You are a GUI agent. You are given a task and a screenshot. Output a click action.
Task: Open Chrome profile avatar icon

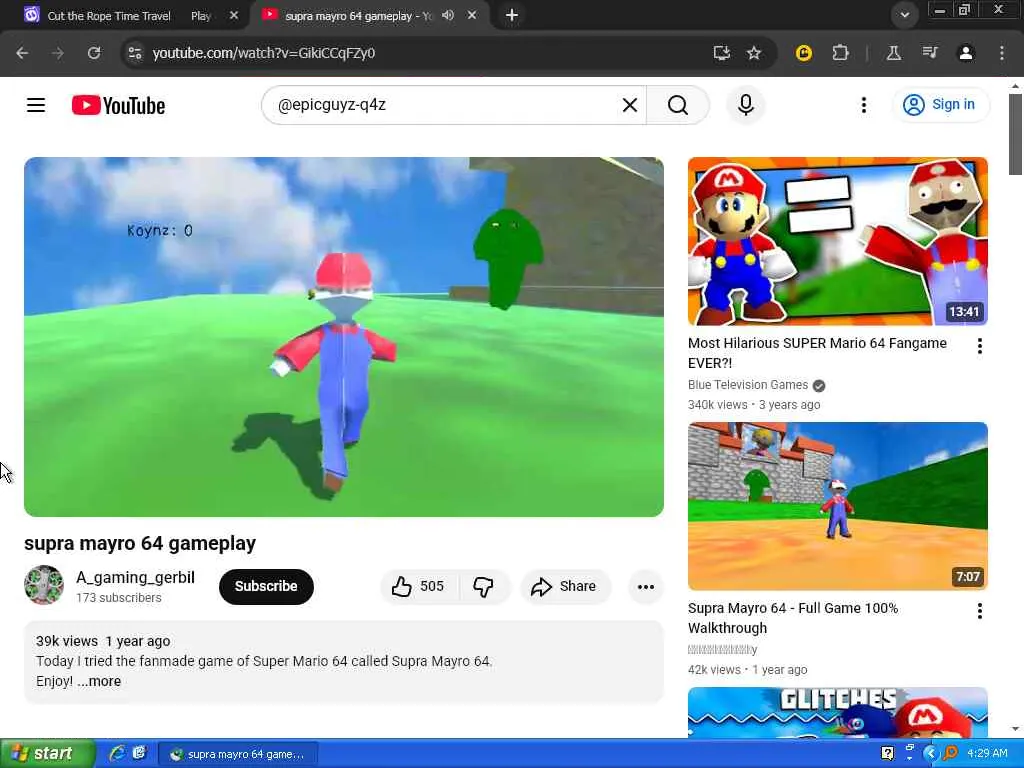pyautogui.click(x=966, y=53)
